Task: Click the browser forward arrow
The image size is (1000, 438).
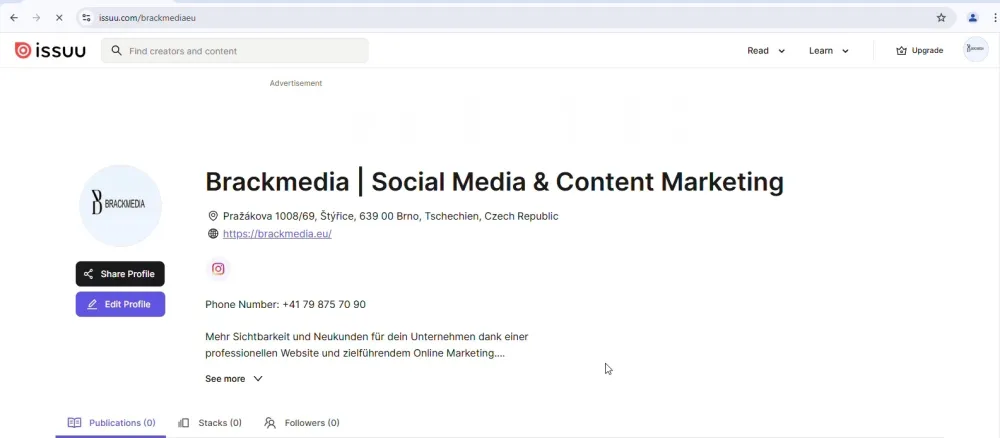Action: (36, 18)
